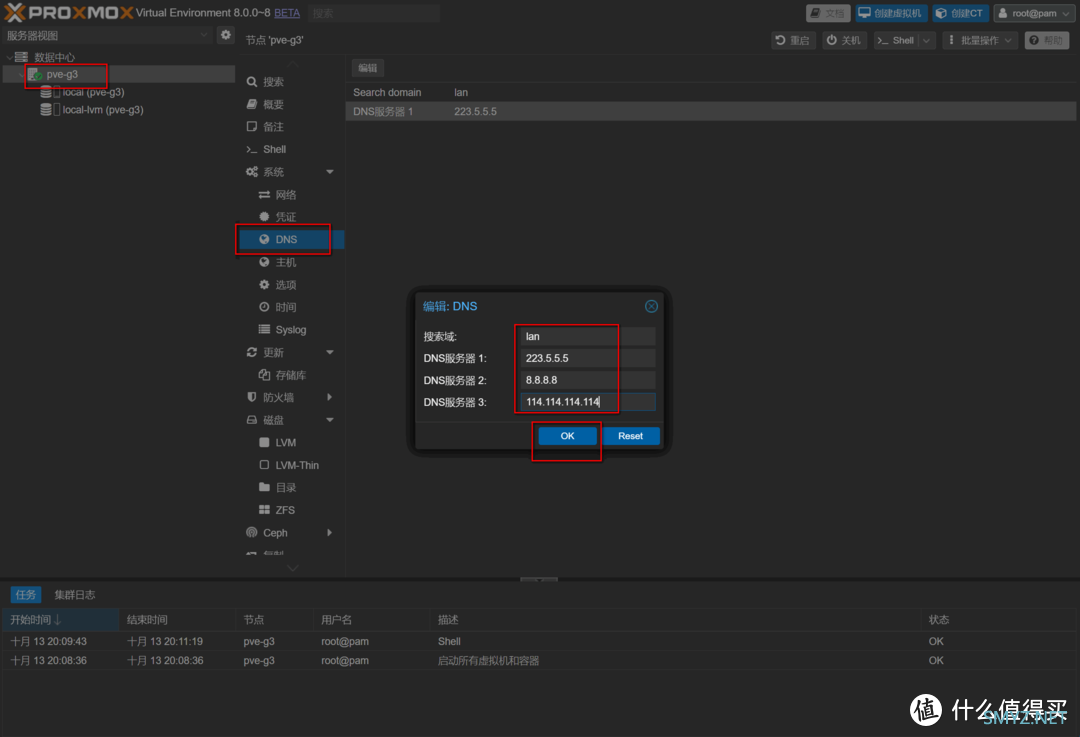Collapse the Updates menu section
Screen dimensions: 1080x737
(329, 353)
